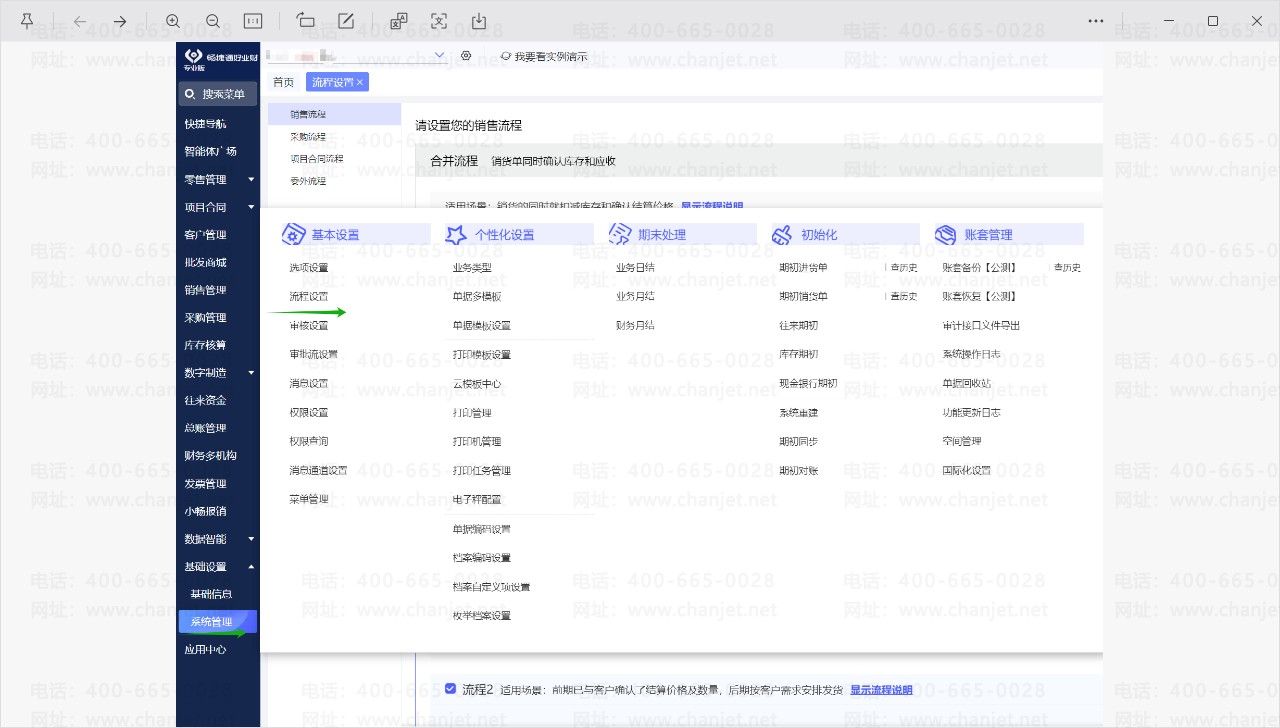Expand the 项目合同 sidebar menu
This screenshot has width=1280, height=728.
point(251,207)
